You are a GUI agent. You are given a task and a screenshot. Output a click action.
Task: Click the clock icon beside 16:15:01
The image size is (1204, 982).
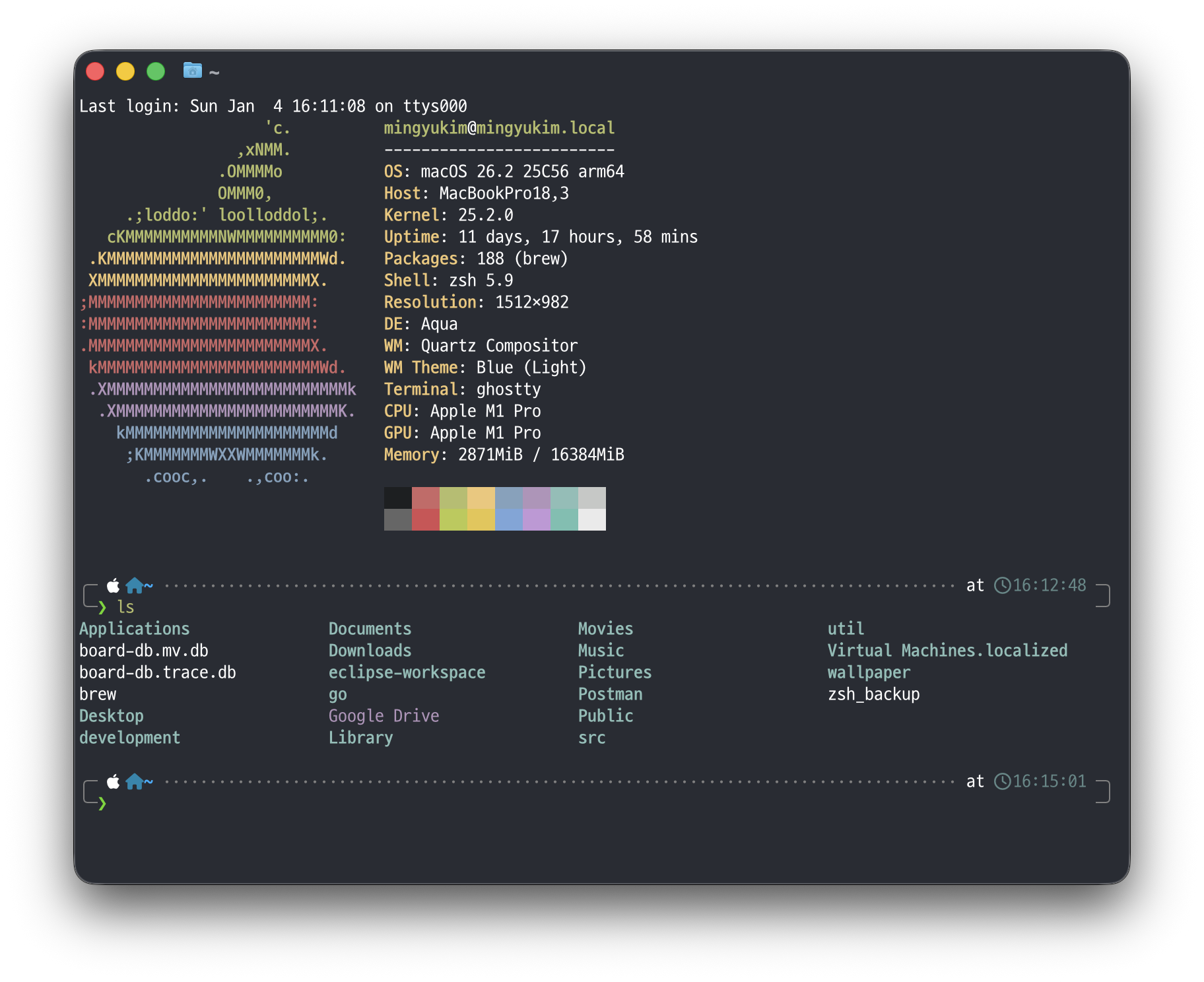[1002, 781]
